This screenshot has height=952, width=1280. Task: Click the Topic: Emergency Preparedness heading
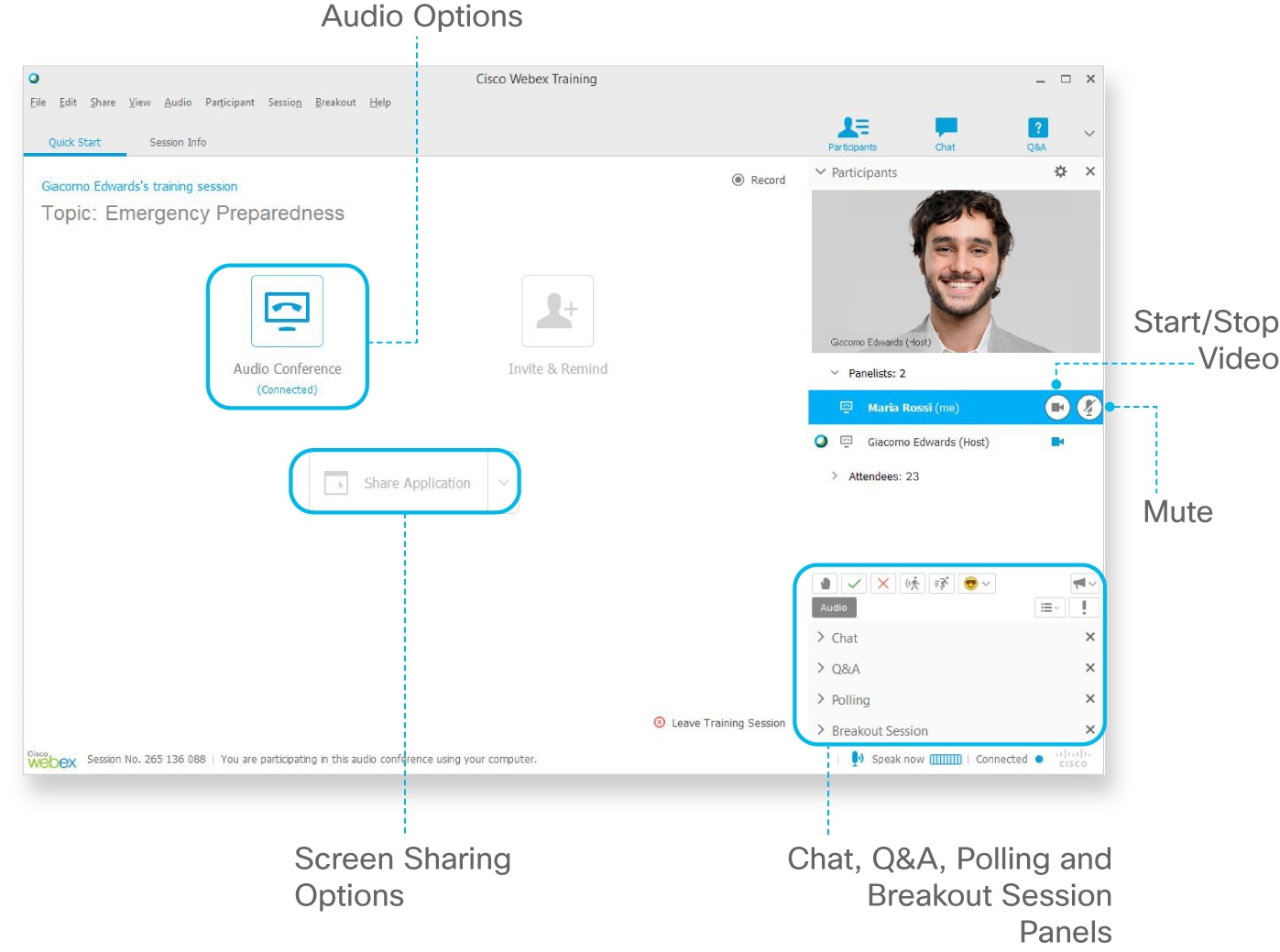click(x=192, y=213)
